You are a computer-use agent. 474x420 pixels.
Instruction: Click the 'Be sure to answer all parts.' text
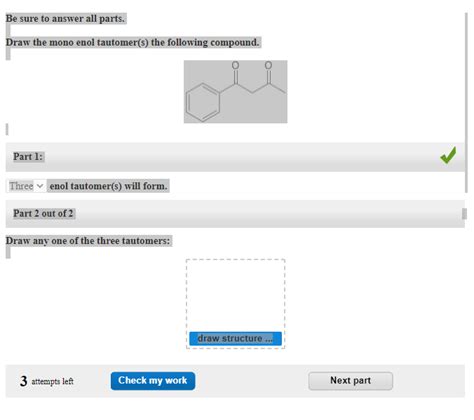65,19
